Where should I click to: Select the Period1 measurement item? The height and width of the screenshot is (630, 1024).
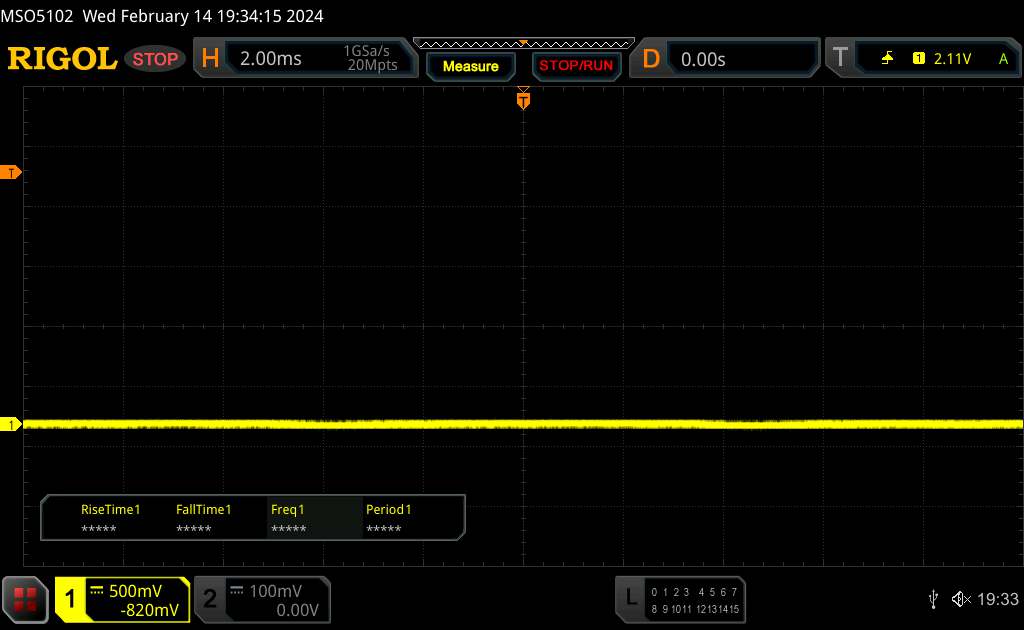click(388, 518)
